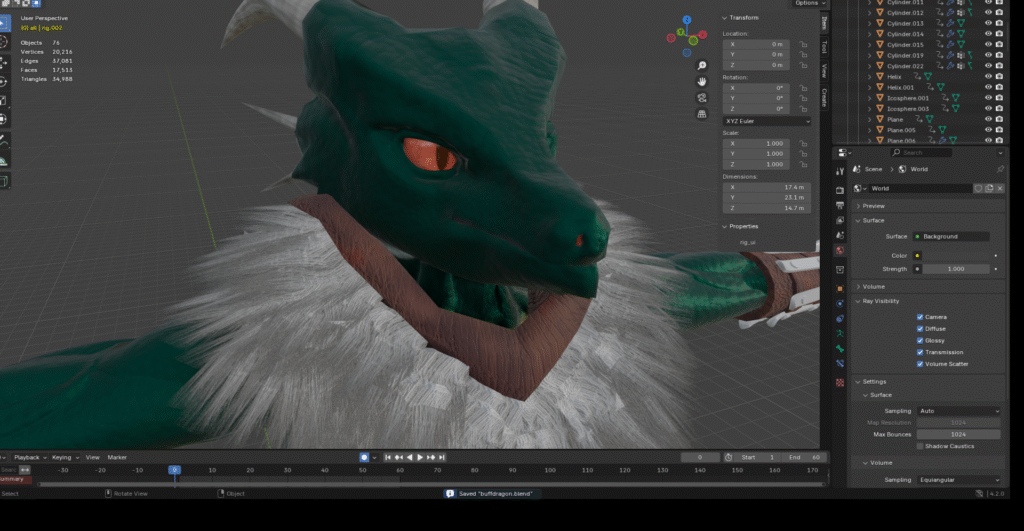
Task: Hide Helix object with eye icon
Action: click(x=988, y=76)
